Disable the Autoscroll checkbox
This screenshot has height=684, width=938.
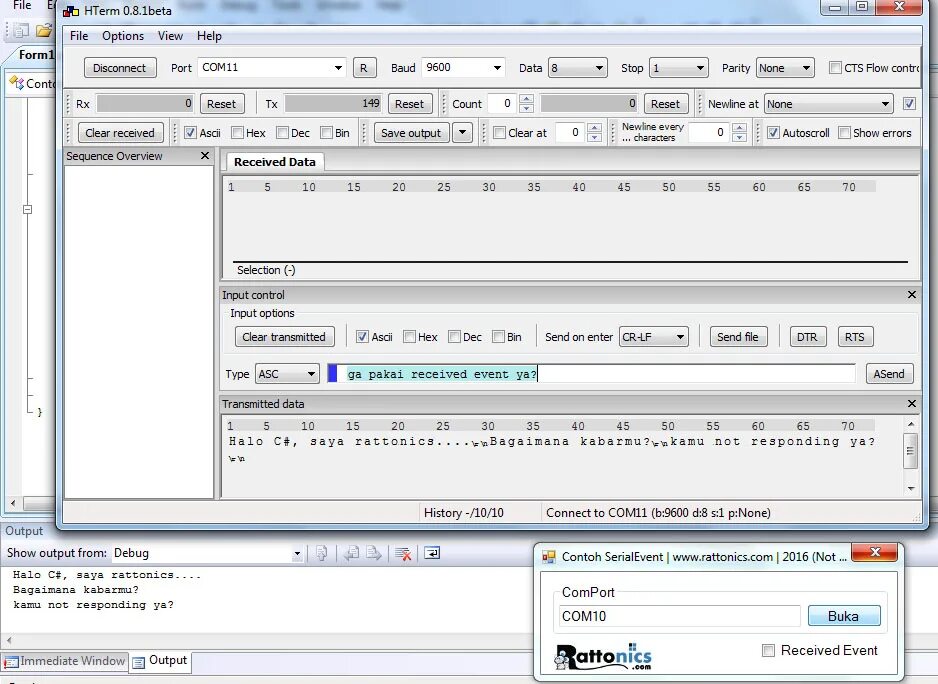coord(773,133)
